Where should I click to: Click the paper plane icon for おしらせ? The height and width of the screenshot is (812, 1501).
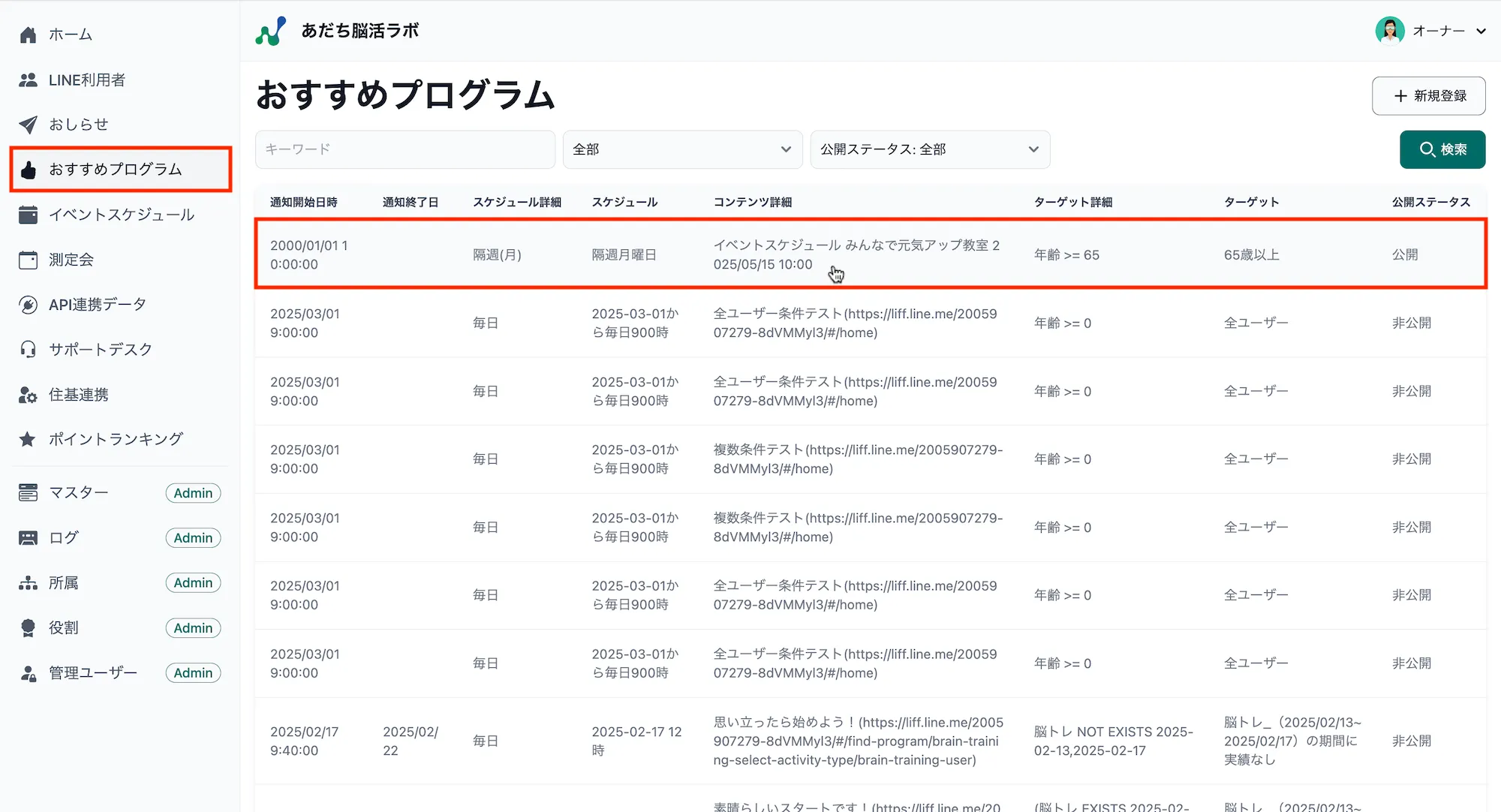28,125
